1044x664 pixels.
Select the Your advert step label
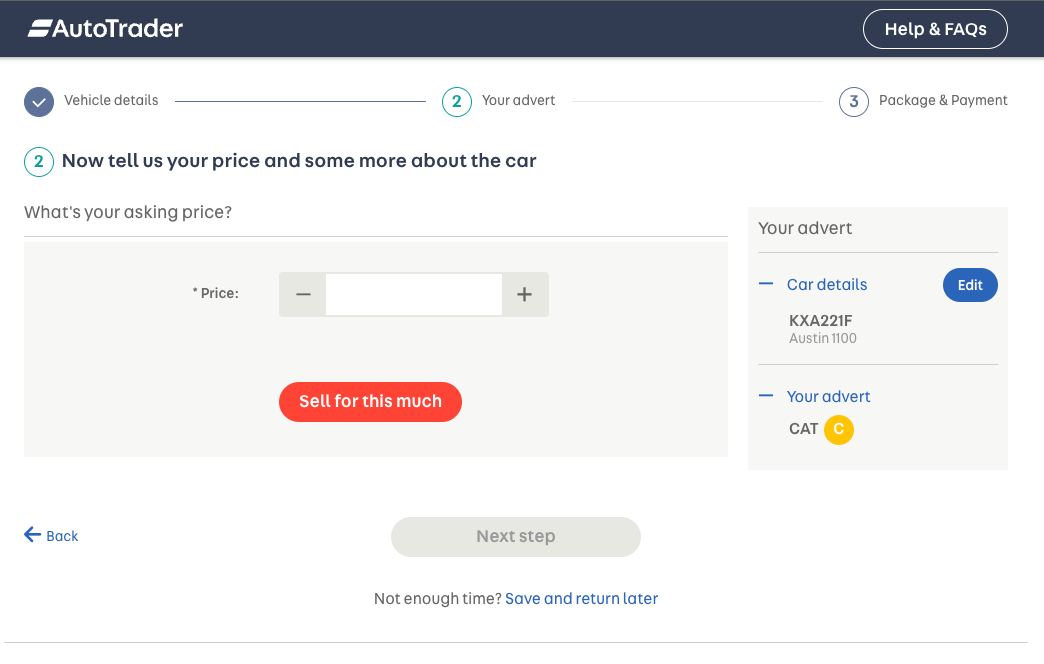(x=518, y=101)
